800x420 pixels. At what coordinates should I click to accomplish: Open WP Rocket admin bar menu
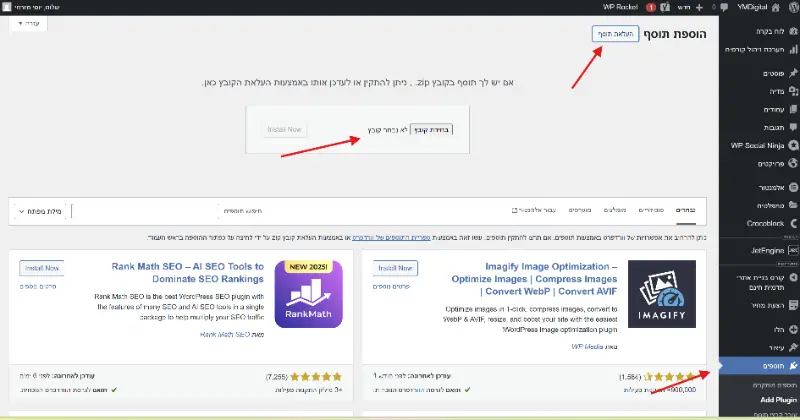620,7
